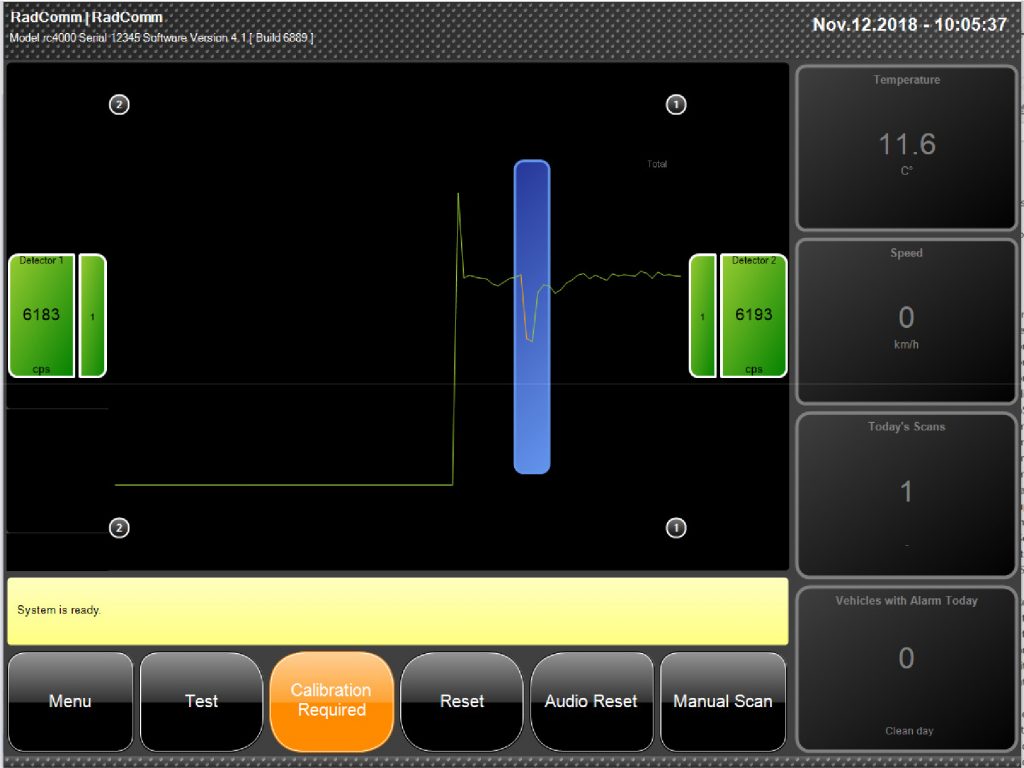Open the Temperature panel

pos(906,148)
